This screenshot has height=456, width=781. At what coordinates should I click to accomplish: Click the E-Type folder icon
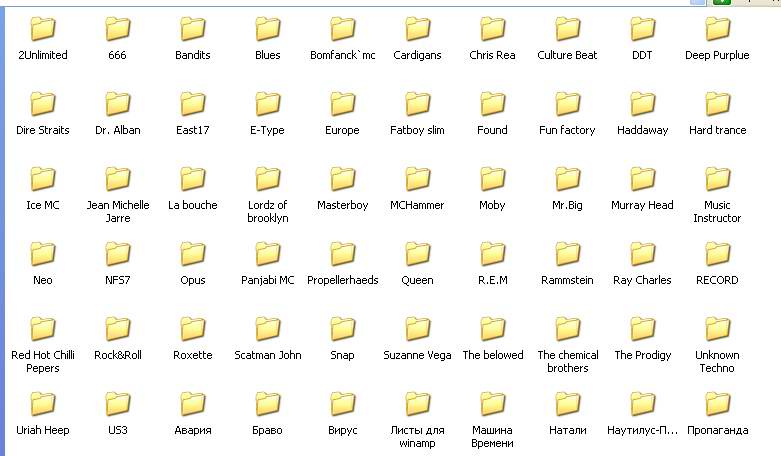click(x=268, y=104)
